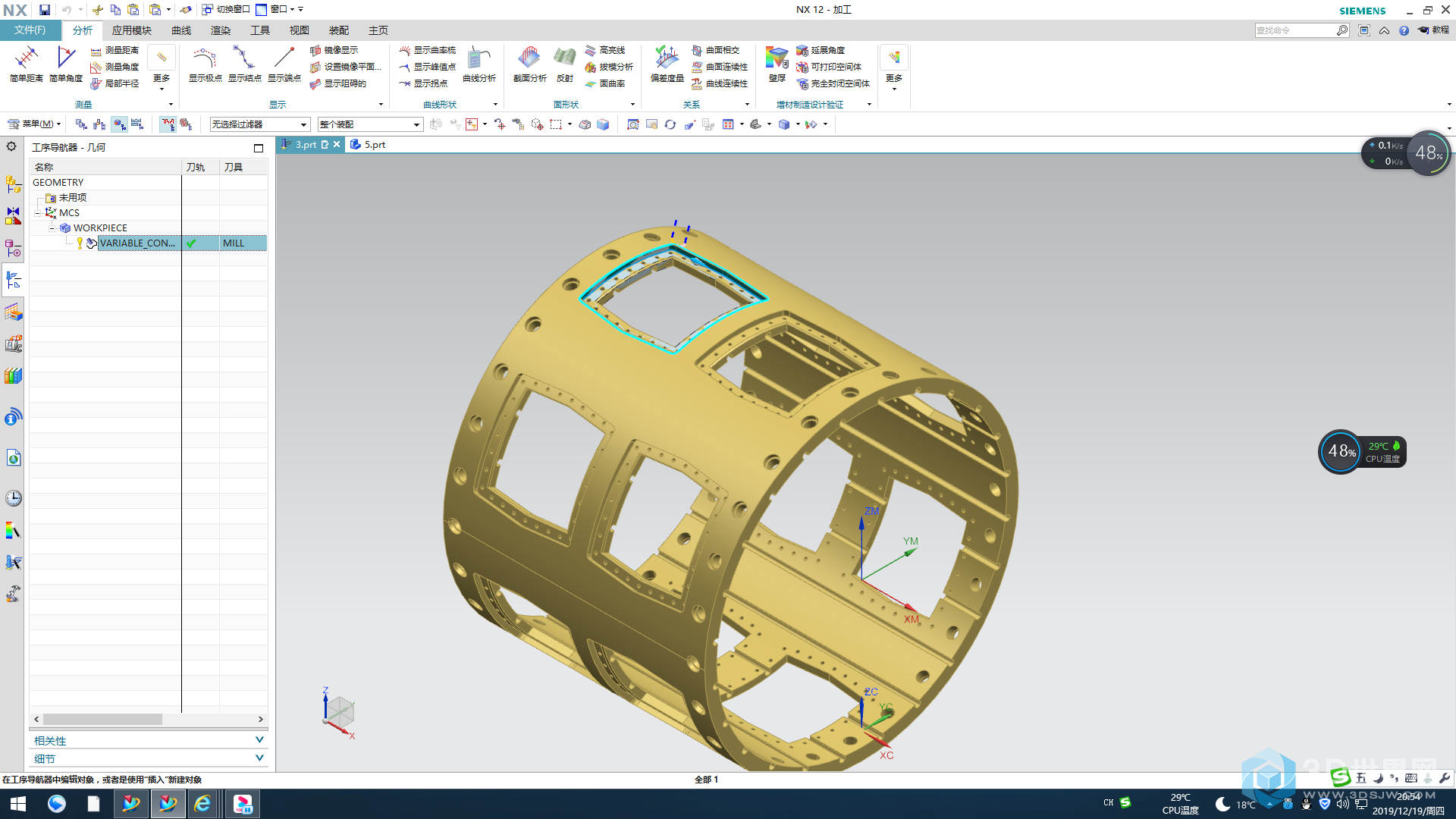1456x819 pixels.
Task: Toggle Machining Method View button
Action: (137, 124)
